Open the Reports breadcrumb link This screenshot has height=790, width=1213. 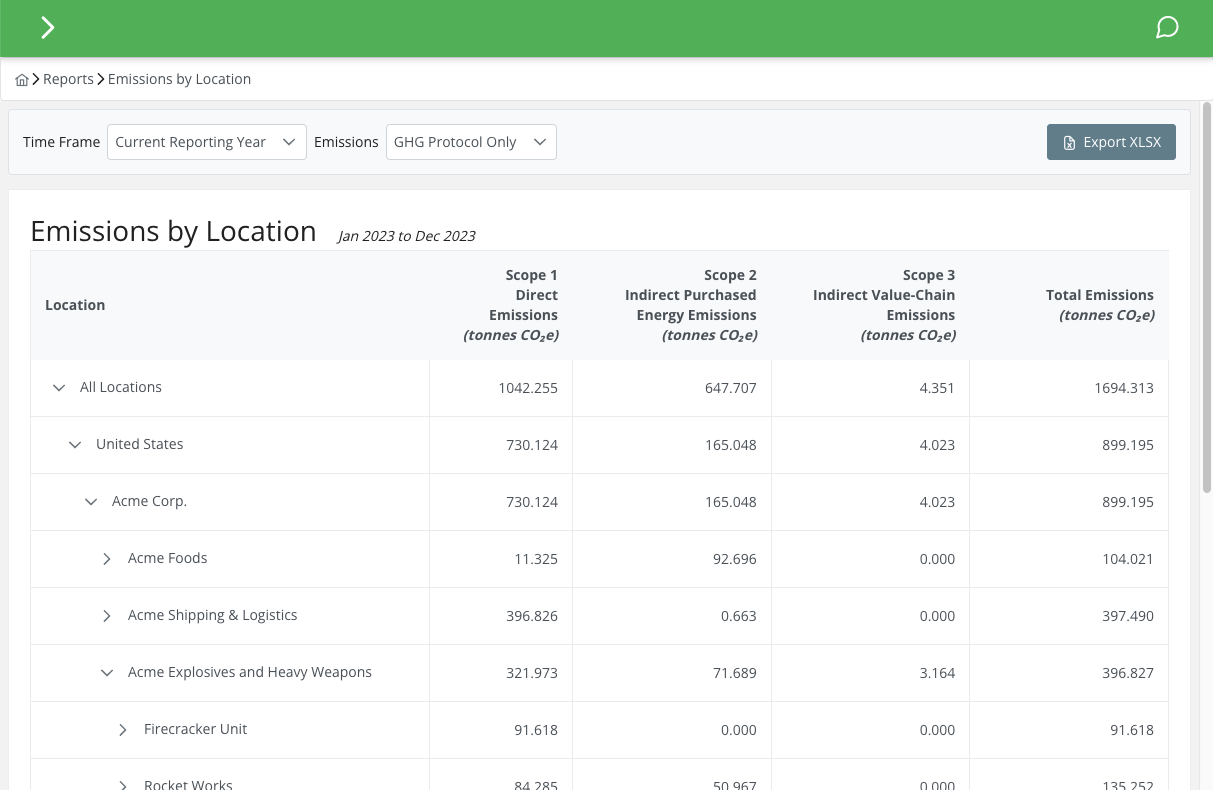tap(68, 79)
